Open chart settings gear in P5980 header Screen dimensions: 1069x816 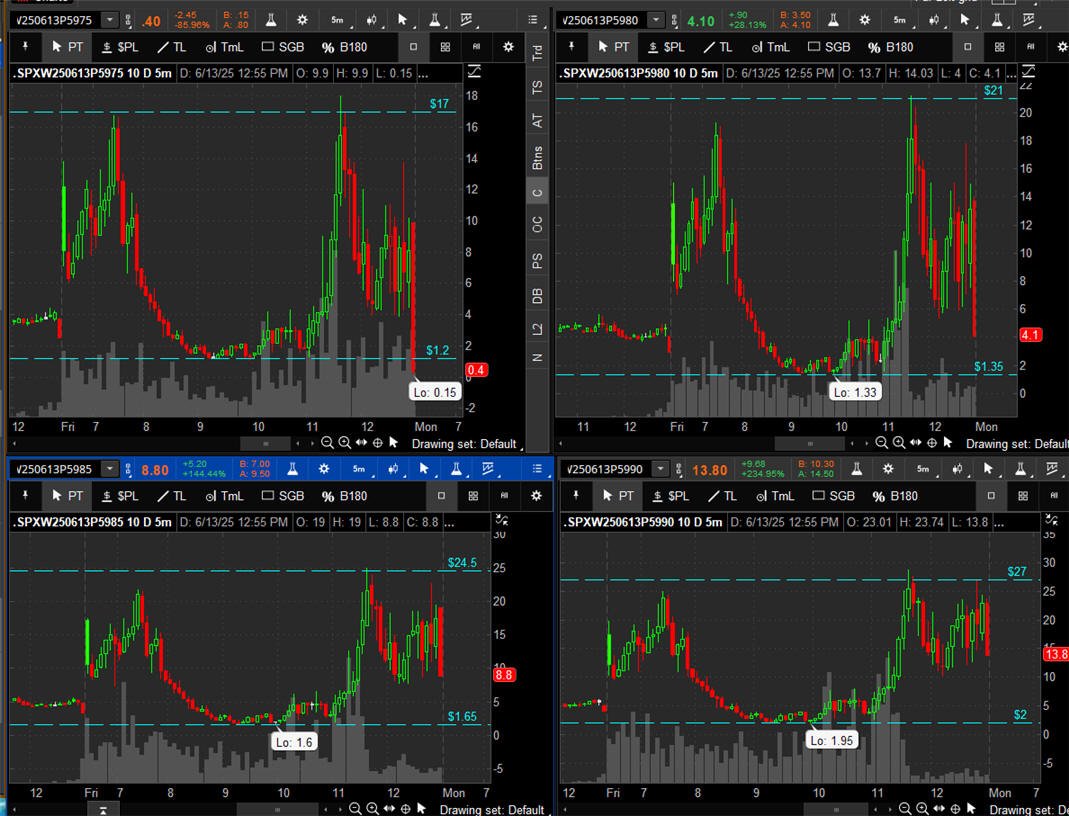[x=865, y=20]
